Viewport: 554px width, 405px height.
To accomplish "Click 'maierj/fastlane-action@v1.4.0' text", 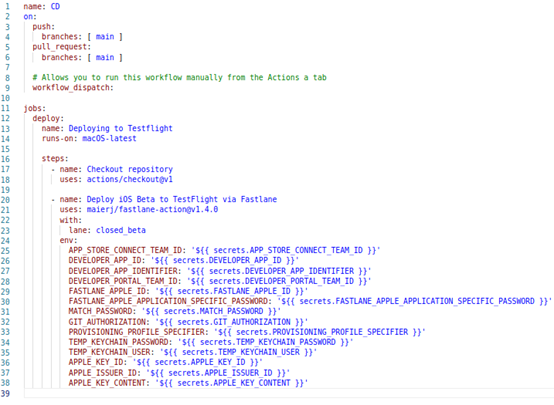I will [x=152, y=210].
